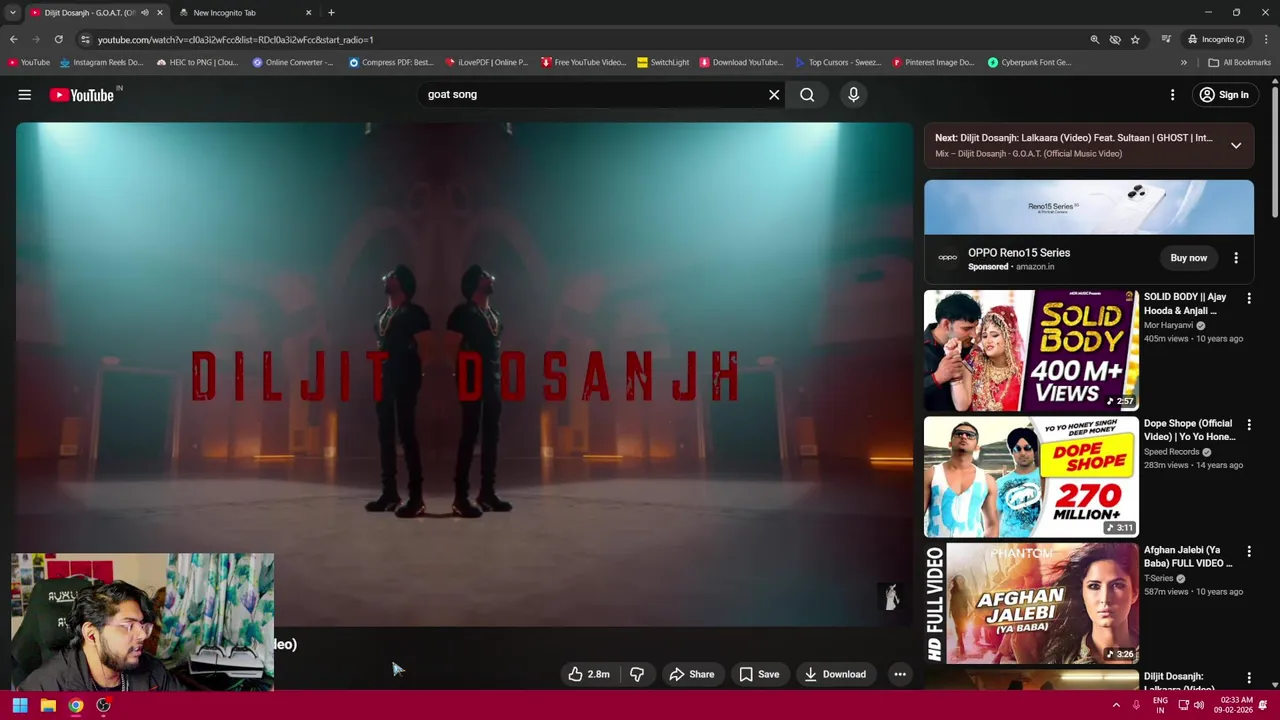The width and height of the screenshot is (1280, 720).
Task: Bookmark this page with star icon
Action: [1135, 39]
